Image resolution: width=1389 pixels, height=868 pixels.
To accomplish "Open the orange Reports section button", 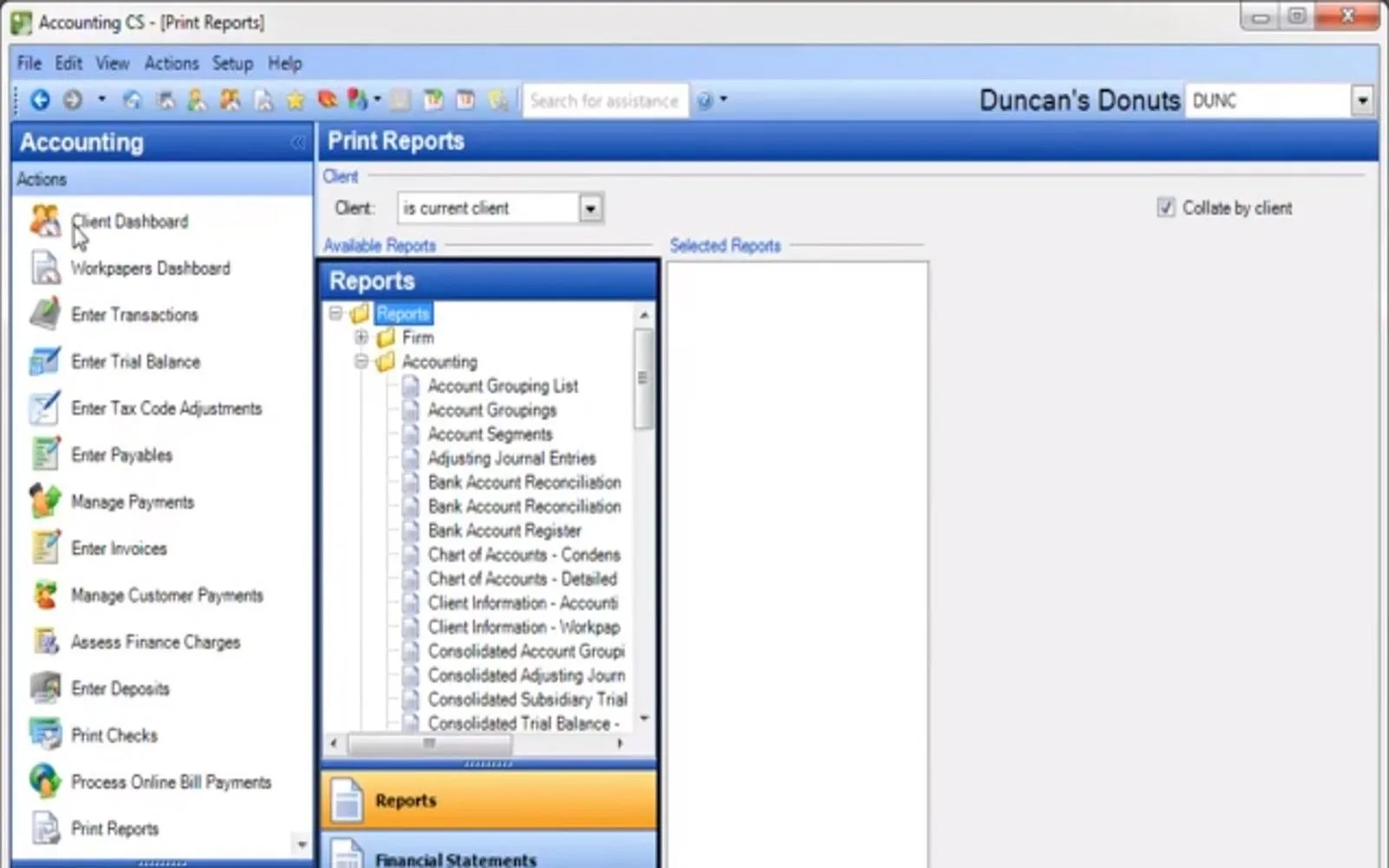I will [x=489, y=800].
